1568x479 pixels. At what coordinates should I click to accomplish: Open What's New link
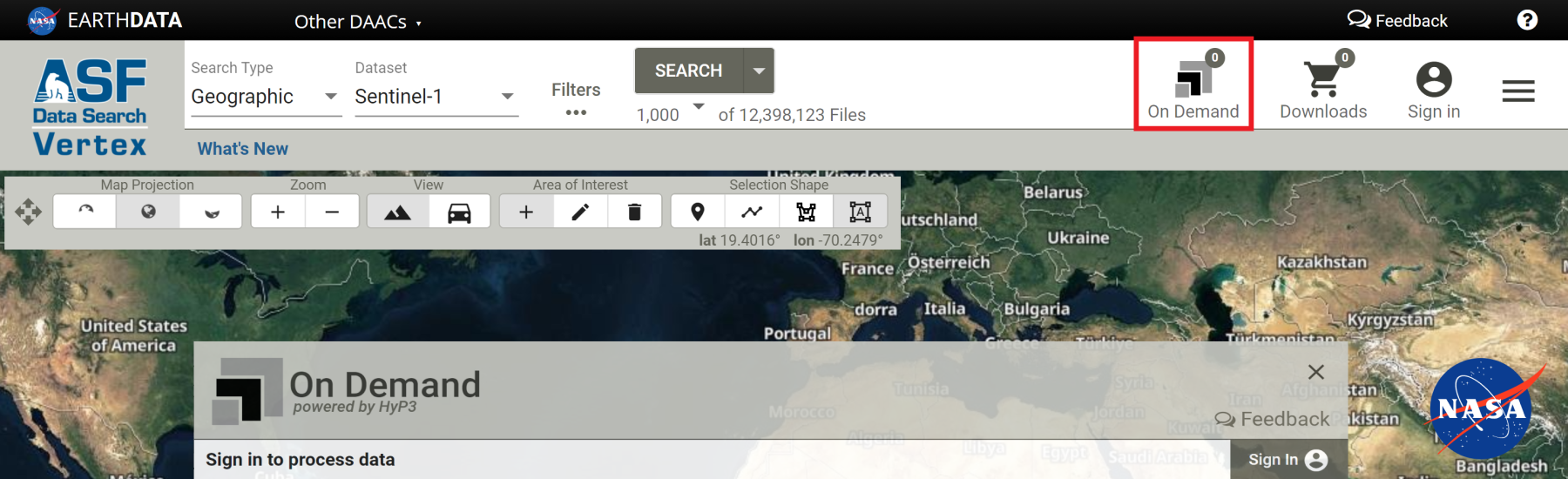tap(243, 149)
